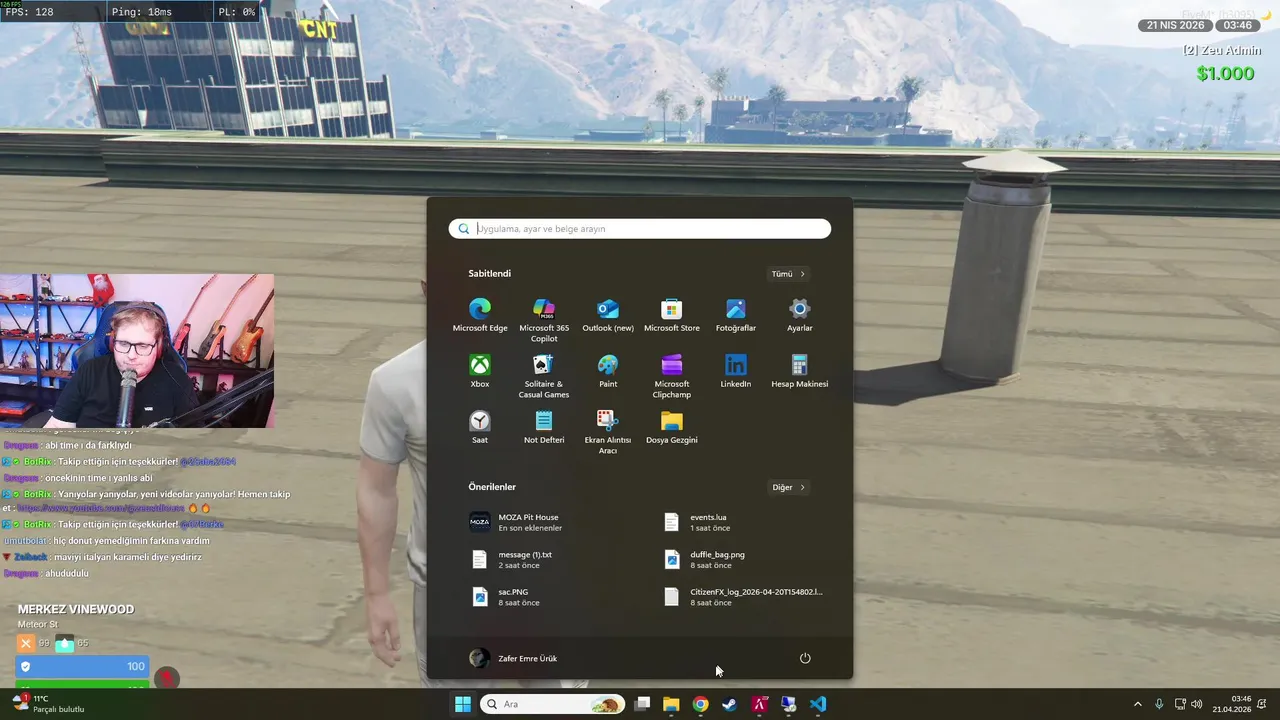Click the webcam overlay thumbnail
1280x720 pixels.
click(x=137, y=351)
